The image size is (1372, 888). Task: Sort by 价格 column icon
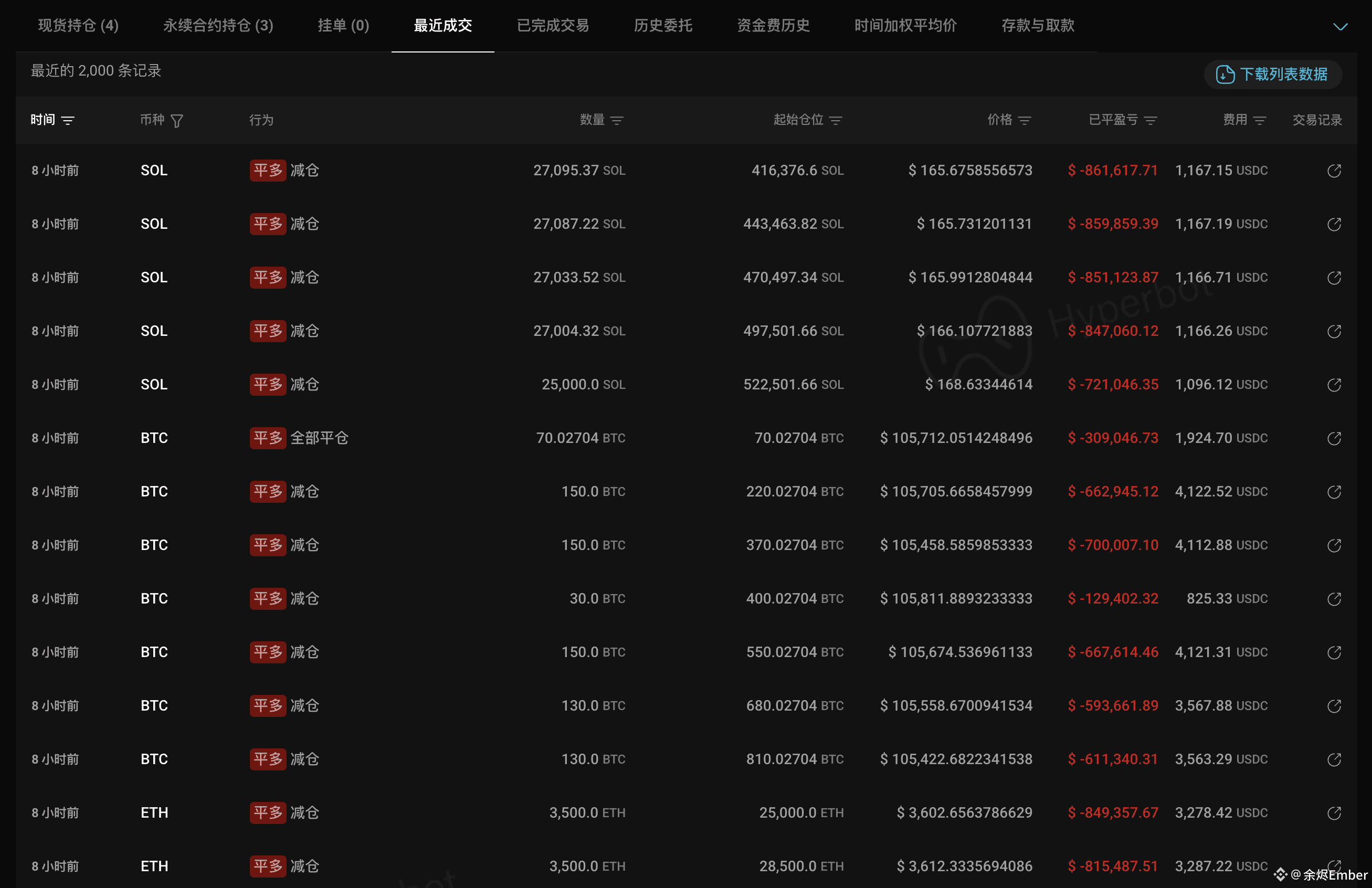tap(1025, 120)
